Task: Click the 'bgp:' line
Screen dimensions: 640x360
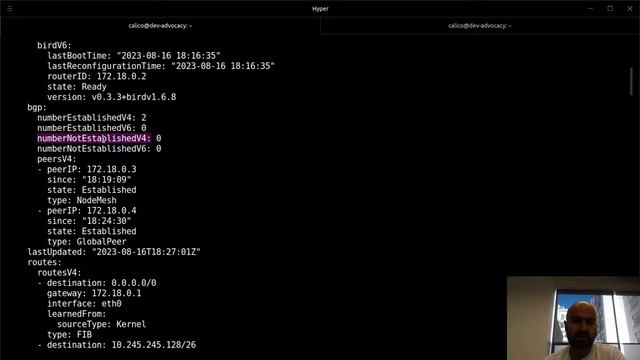Action: point(37,107)
